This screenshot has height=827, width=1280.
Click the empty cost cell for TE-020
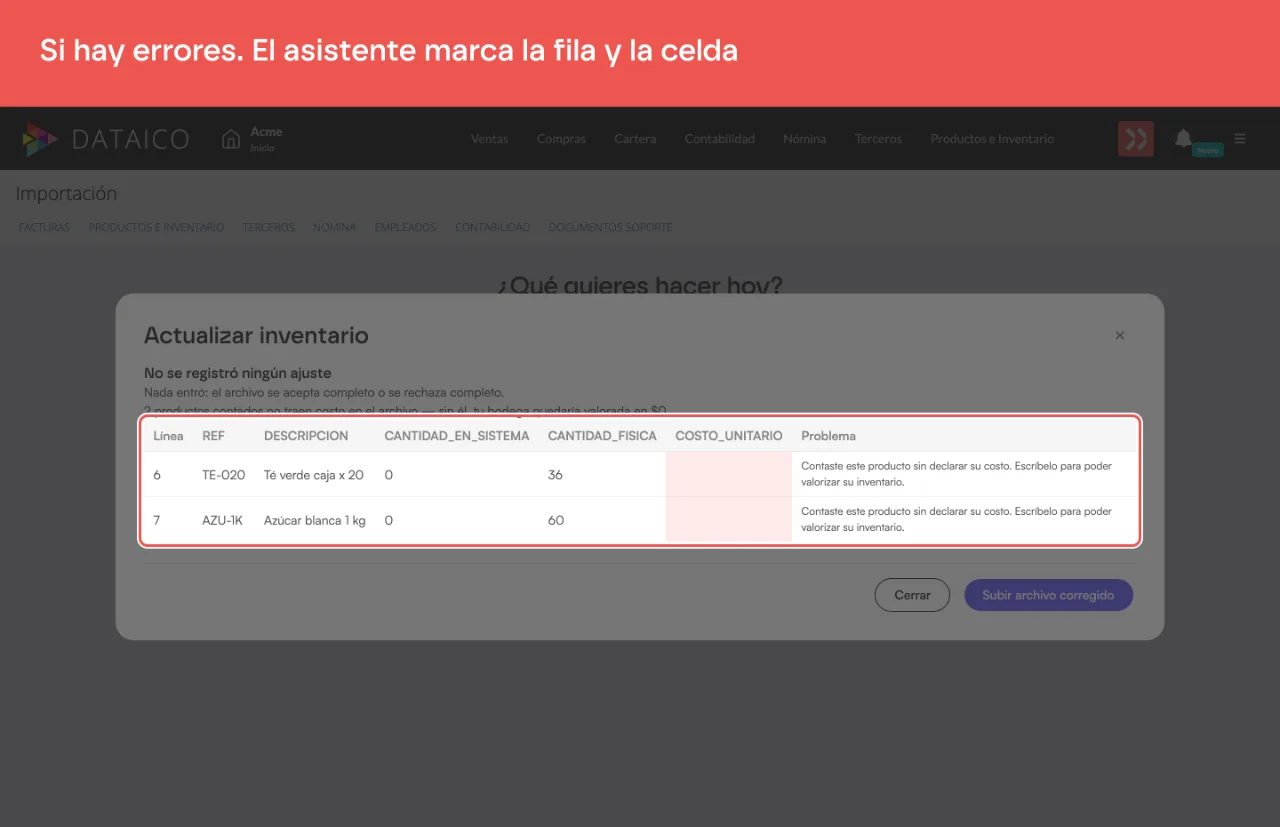729,474
